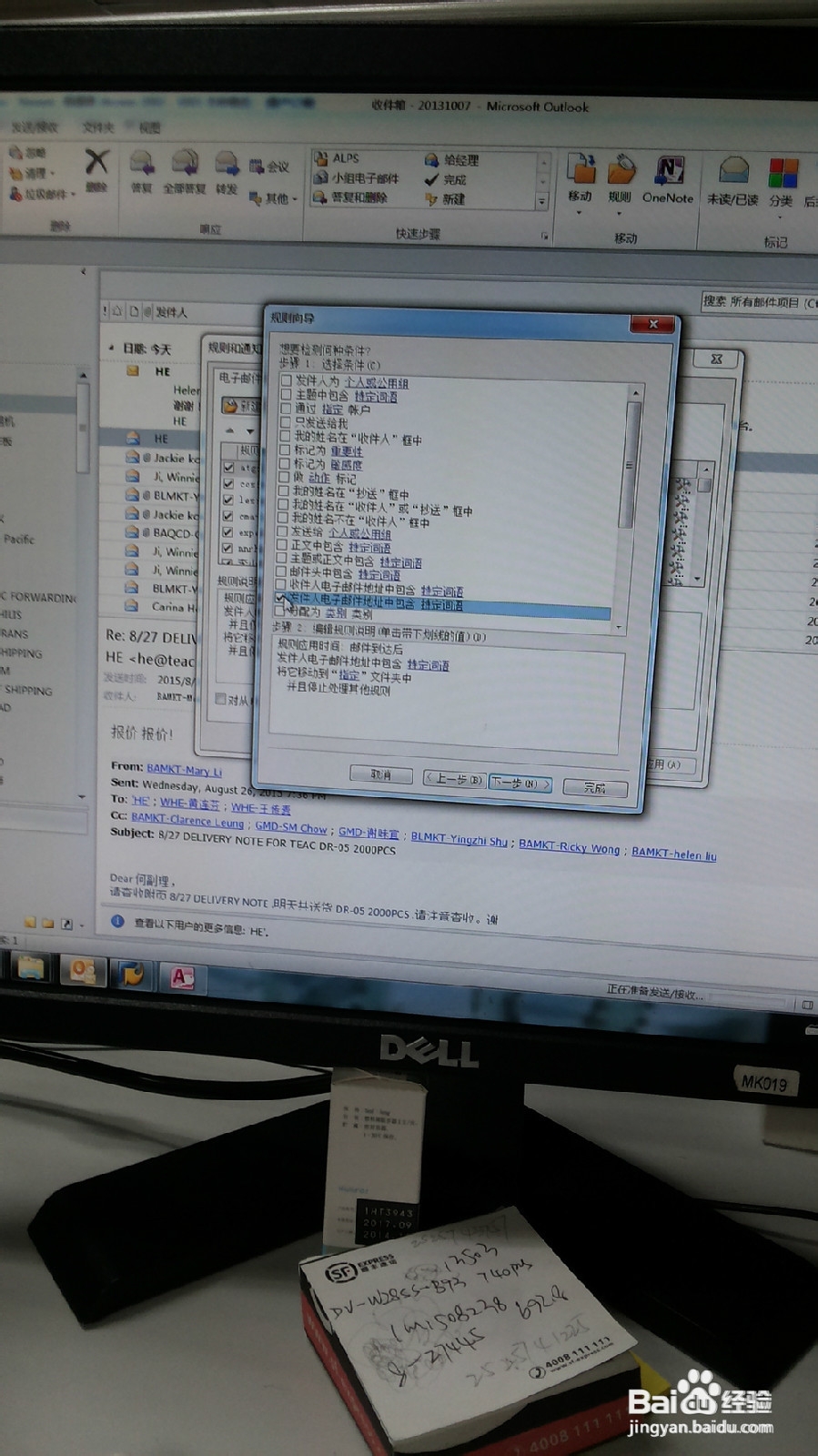Expand the Move (移动) dropdown arrow
The height and width of the screenshot is (1456, 818).
click(580, 213)
